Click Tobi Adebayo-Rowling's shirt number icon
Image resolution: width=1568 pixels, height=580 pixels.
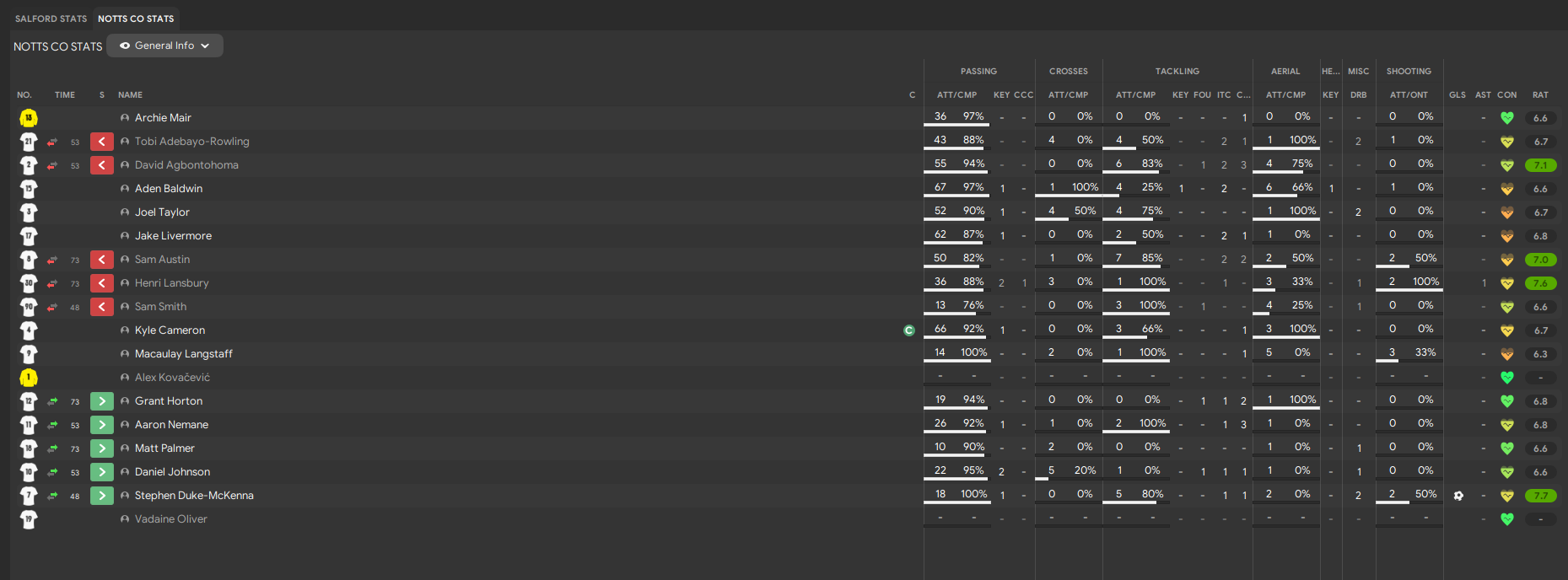click(29, 142)
